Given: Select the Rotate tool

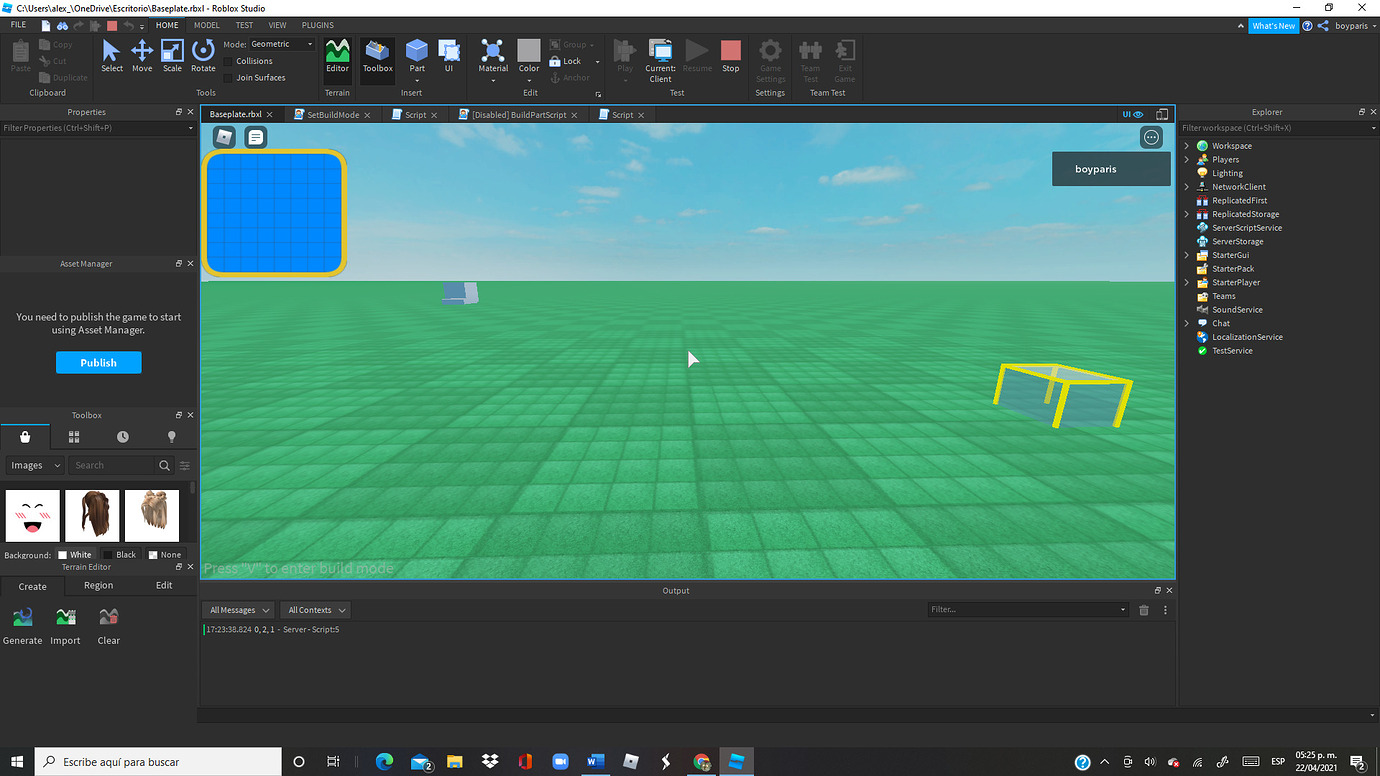Looking at the screenshot, I should pos(203,55).
